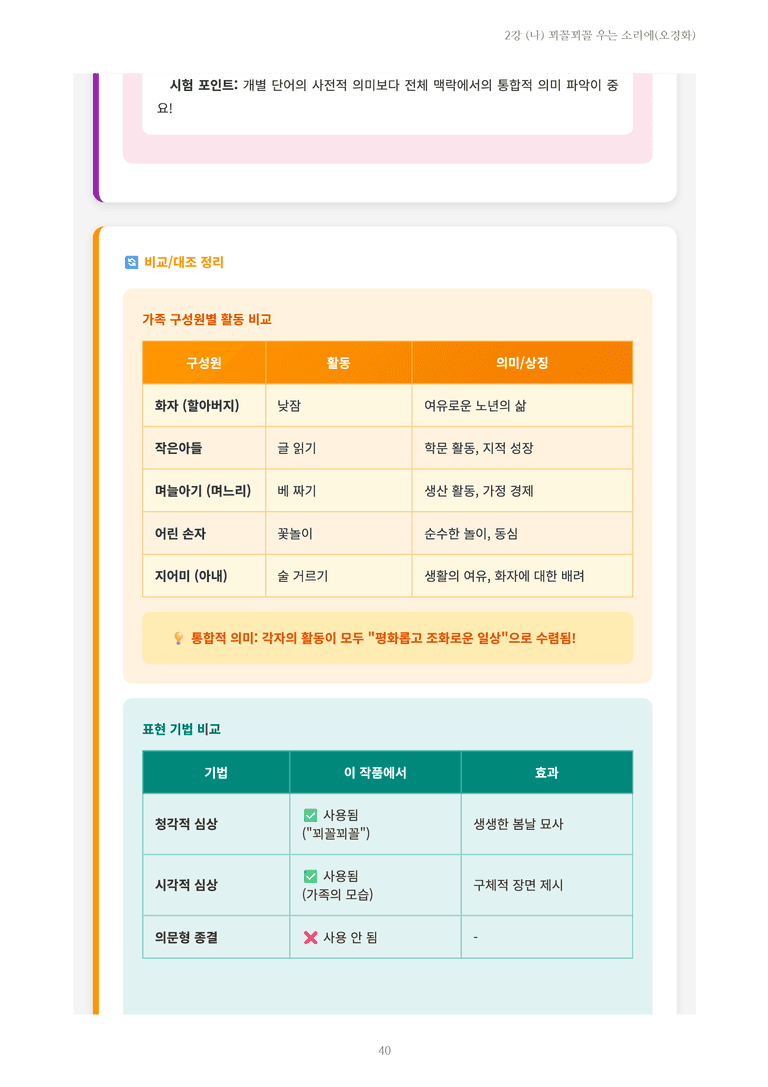
Task: Select the 낮잠 cell
Action: [x=338, y=406]
